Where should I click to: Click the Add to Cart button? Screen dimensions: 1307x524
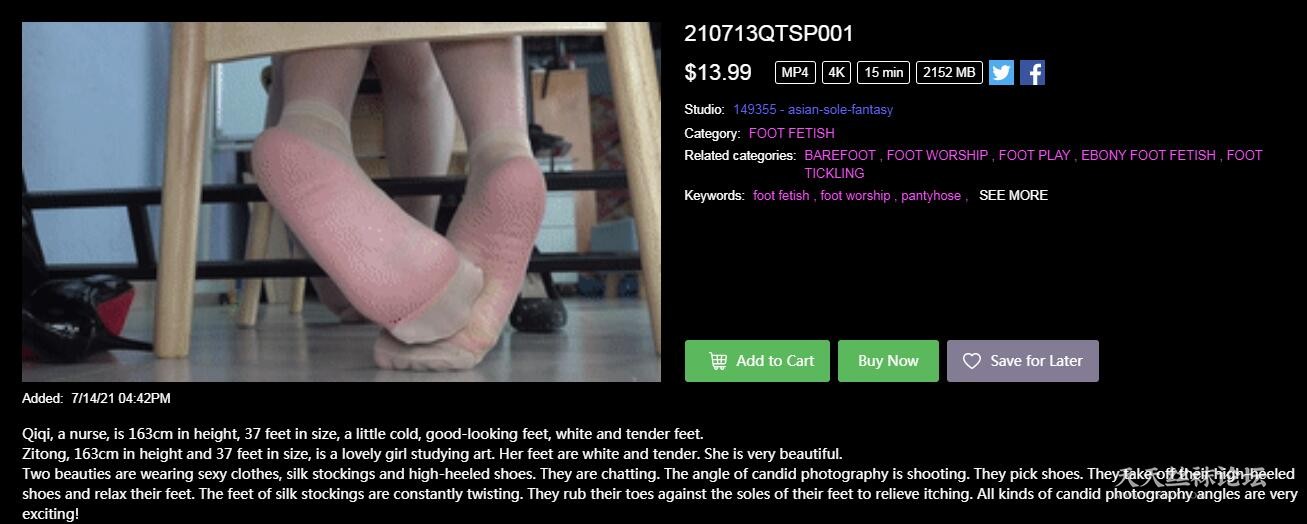pyautogui.click(x=757, y=361)
